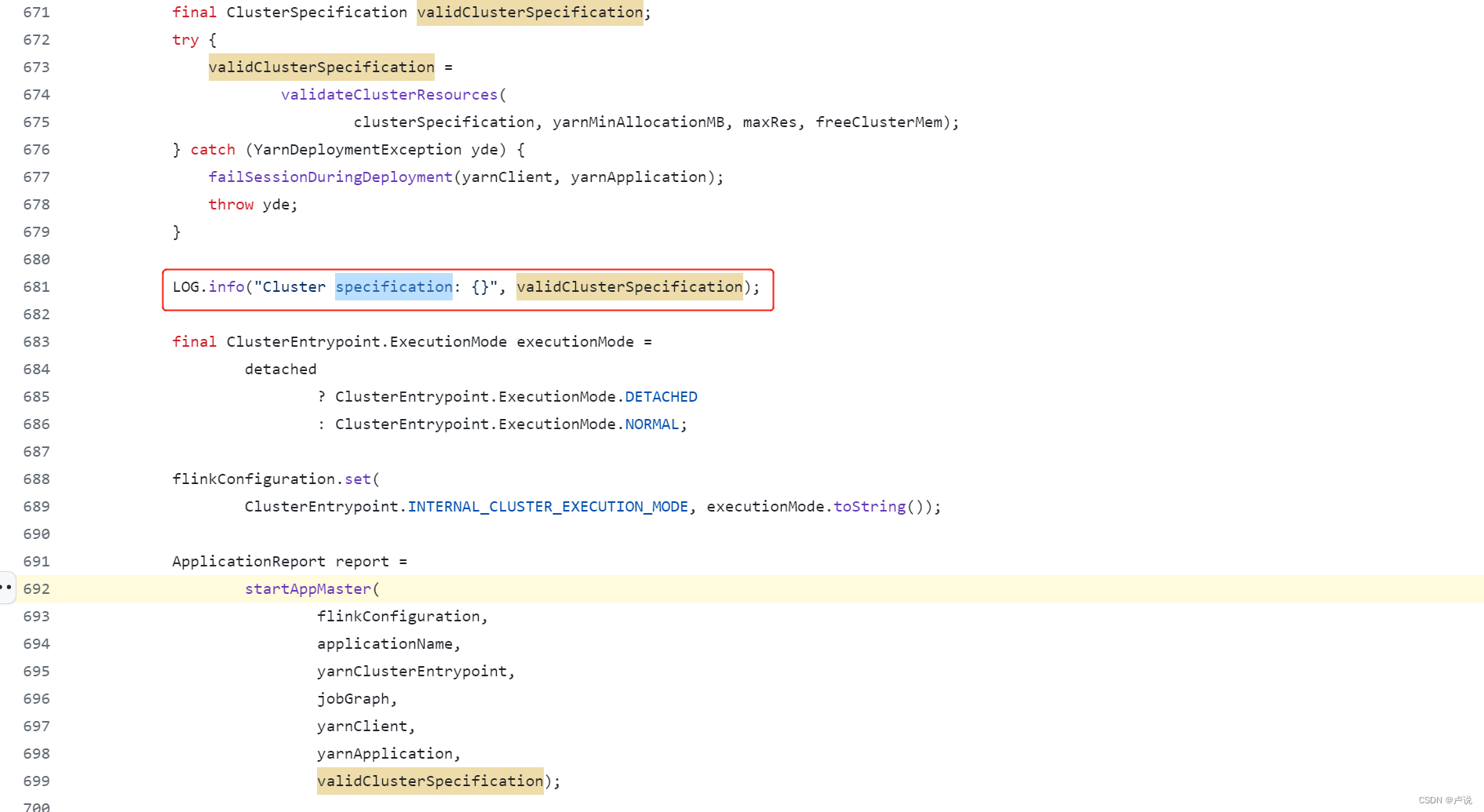Click validClusterSpecification inside the LOG.info call

click(x=629, y=287)
